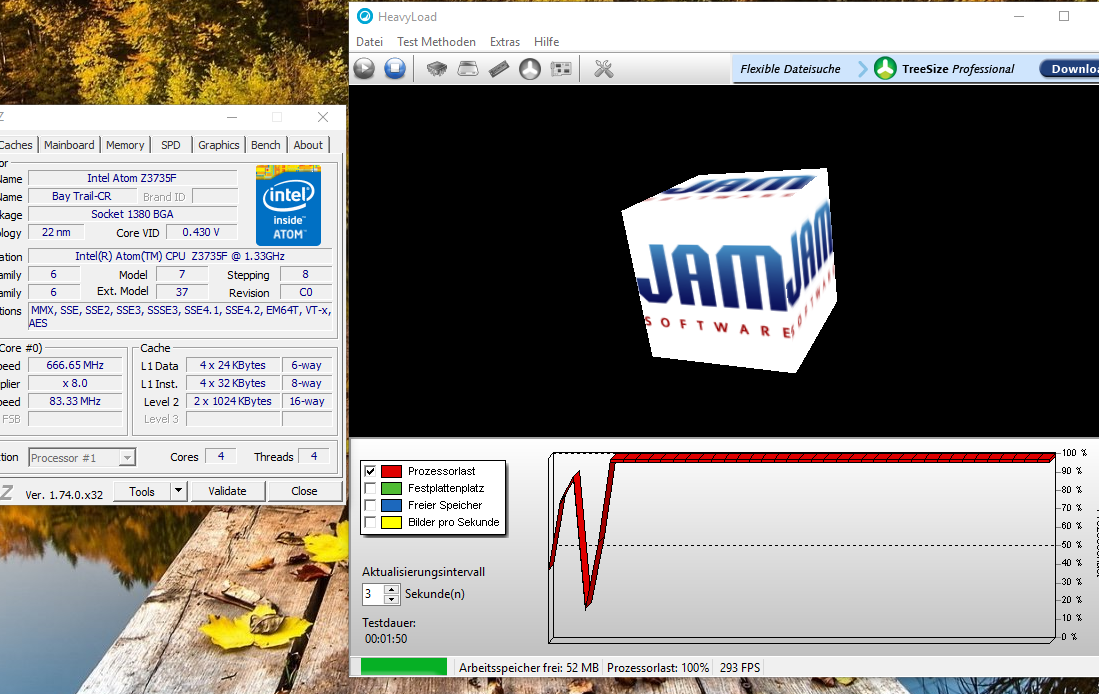Click the Close button in CPU-Z
The width and height of the screenshot is (1099, 694).
[304, 491]
